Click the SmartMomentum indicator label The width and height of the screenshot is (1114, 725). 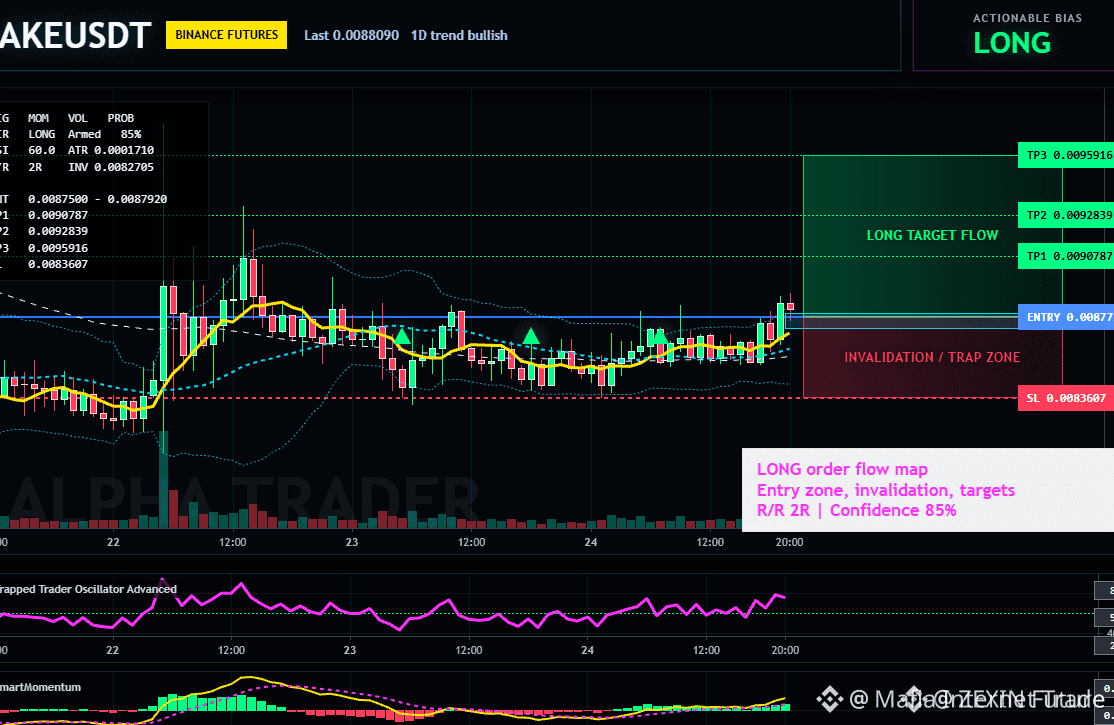40,687
